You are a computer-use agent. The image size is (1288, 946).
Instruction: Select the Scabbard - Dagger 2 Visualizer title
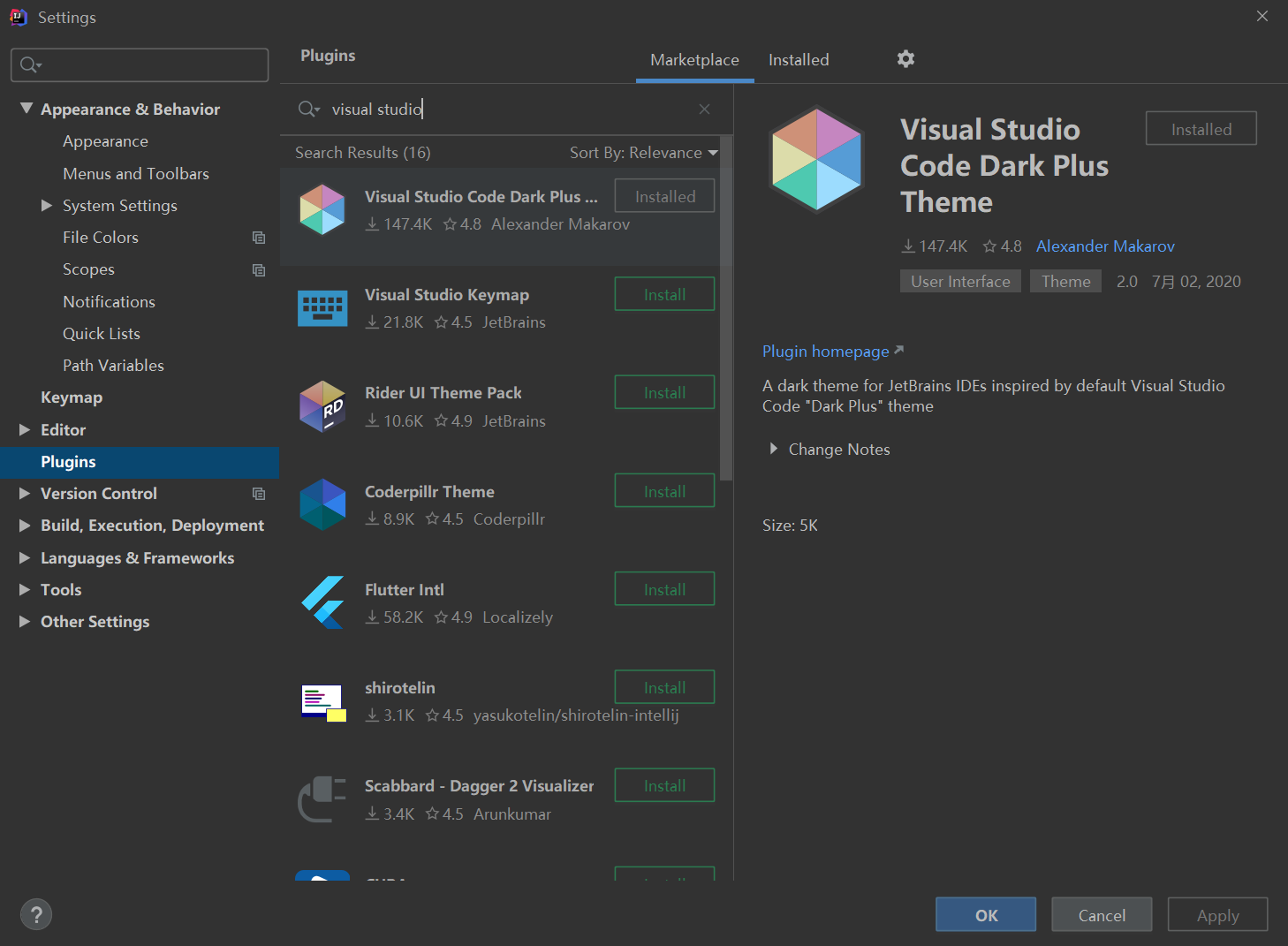pos(479,786)
